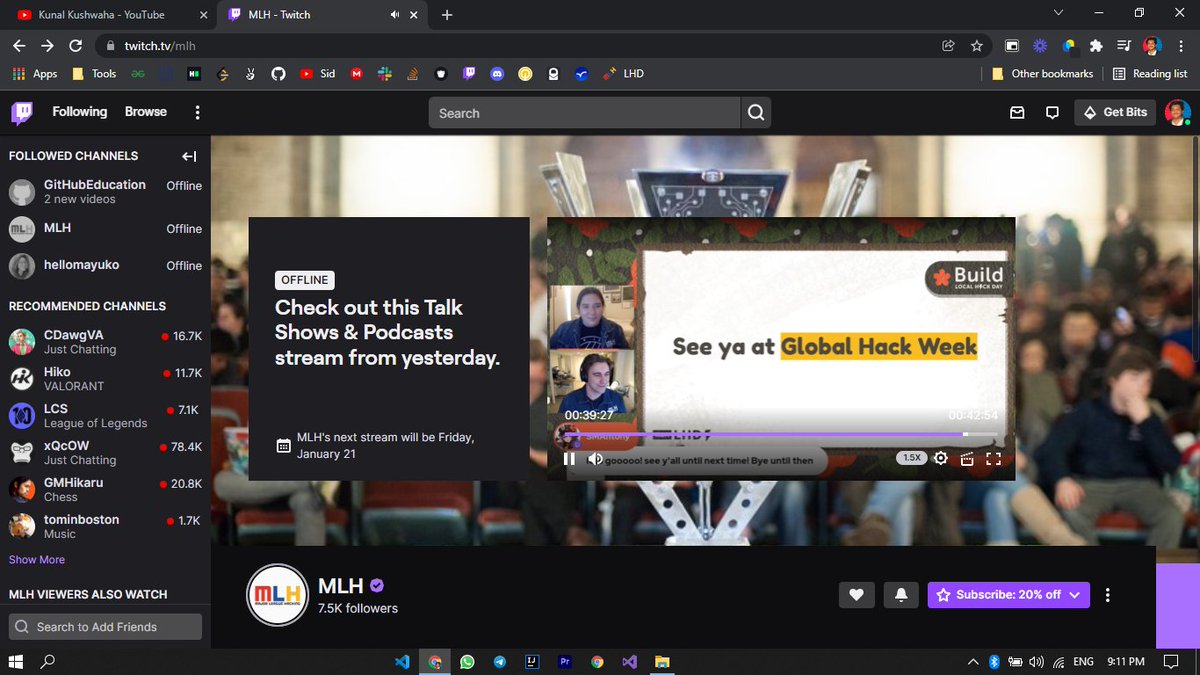Open the GitHub bookmark in bookmarks bar

point(279,73)
